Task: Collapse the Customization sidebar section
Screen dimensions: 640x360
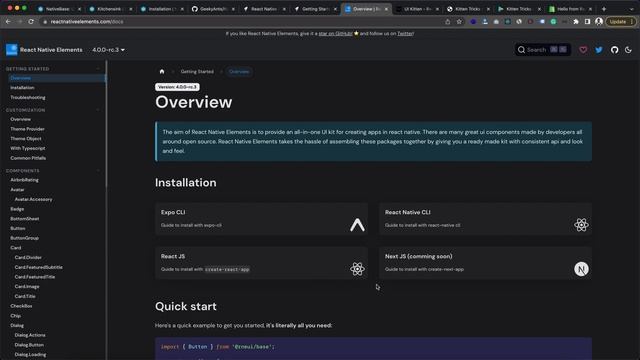Action: click(x=98, y=110)
